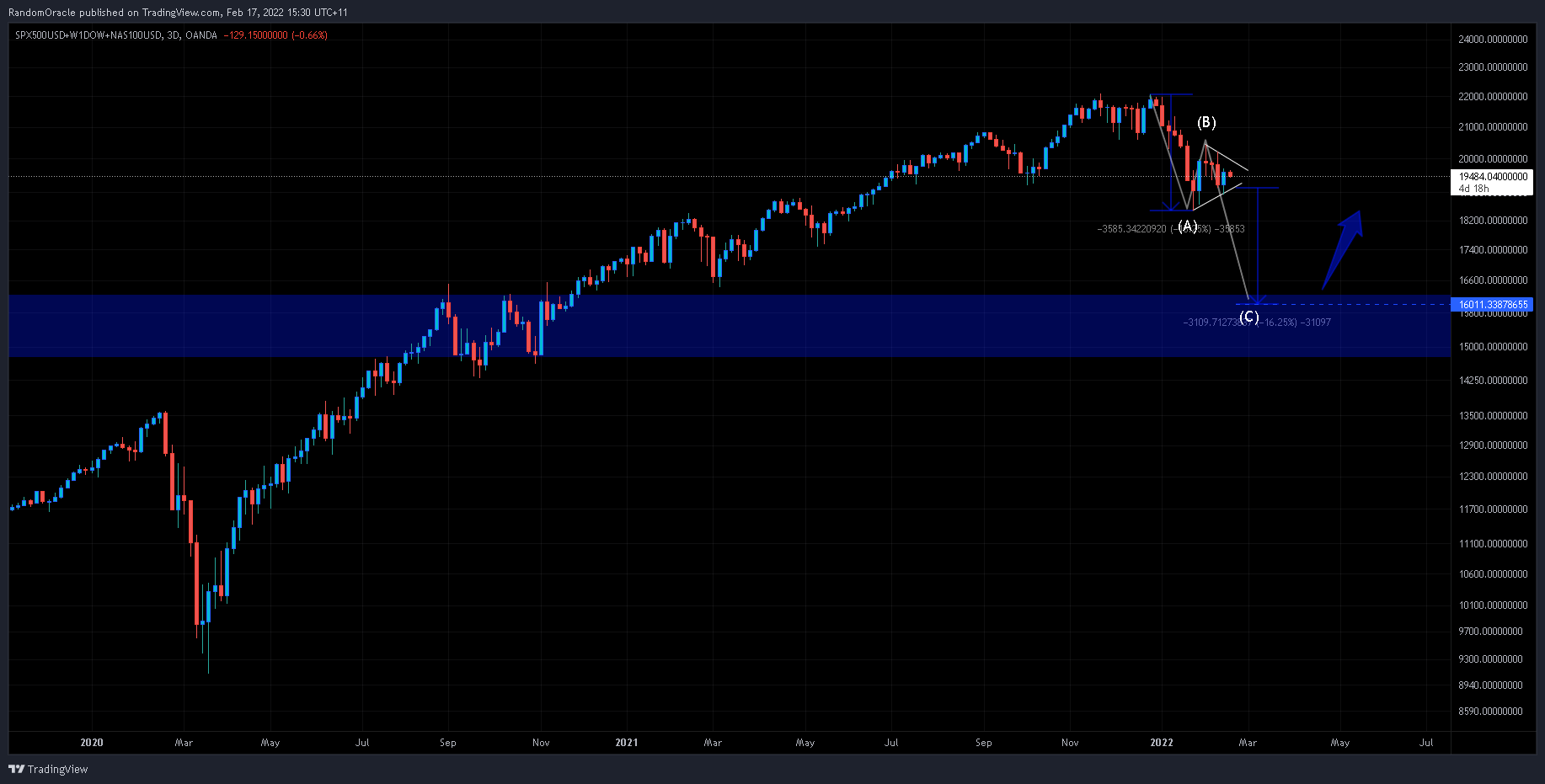Select the blue support zone rectangle
This screenshot has width=1545, height=784.
coord(730,326)
